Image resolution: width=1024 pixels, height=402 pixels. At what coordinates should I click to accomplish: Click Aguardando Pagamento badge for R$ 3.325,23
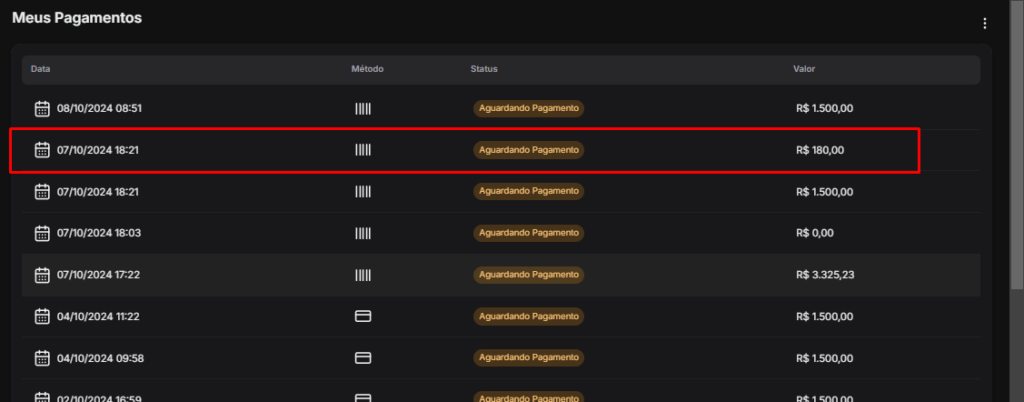[528, 274]
